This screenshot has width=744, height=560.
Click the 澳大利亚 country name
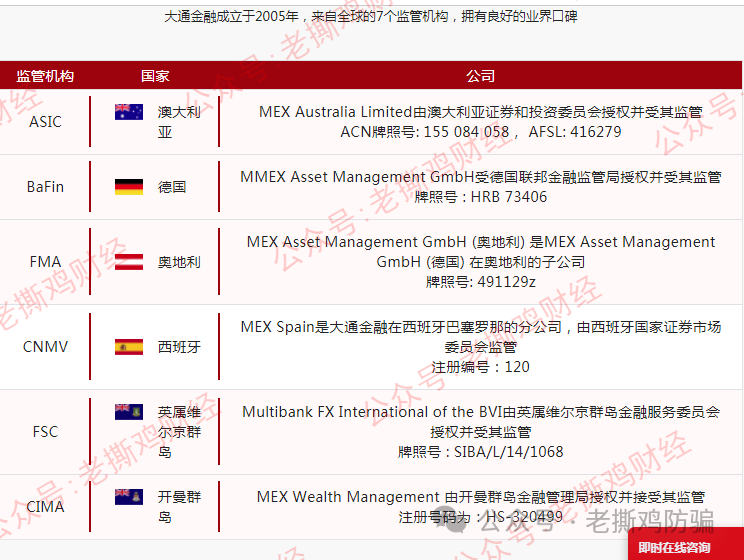tap(179, 121)
